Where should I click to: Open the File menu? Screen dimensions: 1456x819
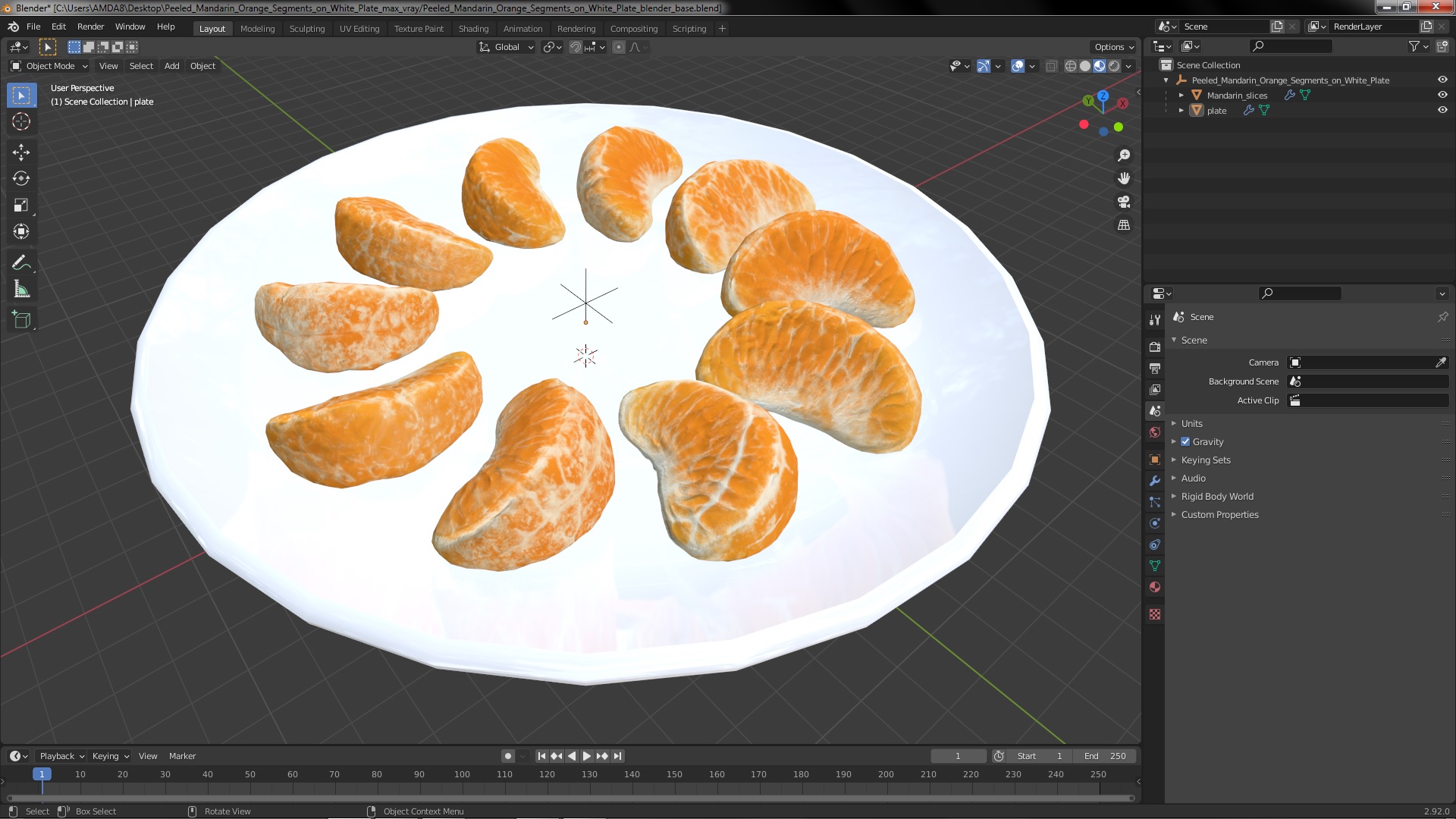[33, 27]
